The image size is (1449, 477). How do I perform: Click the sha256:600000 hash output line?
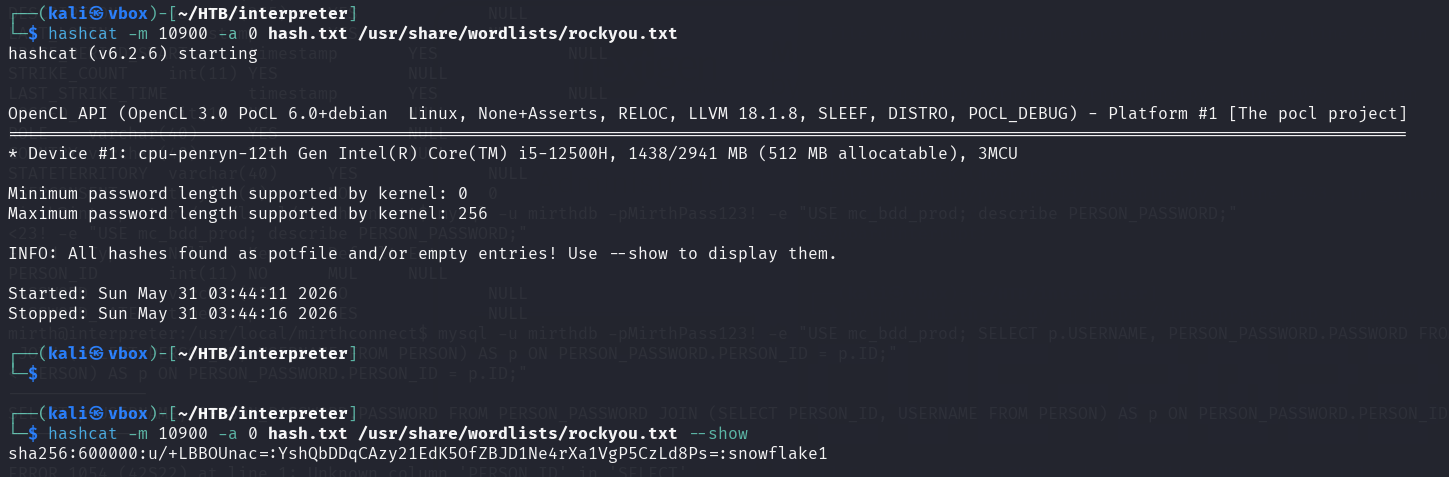pyautogui.click(x=418, y=454)
